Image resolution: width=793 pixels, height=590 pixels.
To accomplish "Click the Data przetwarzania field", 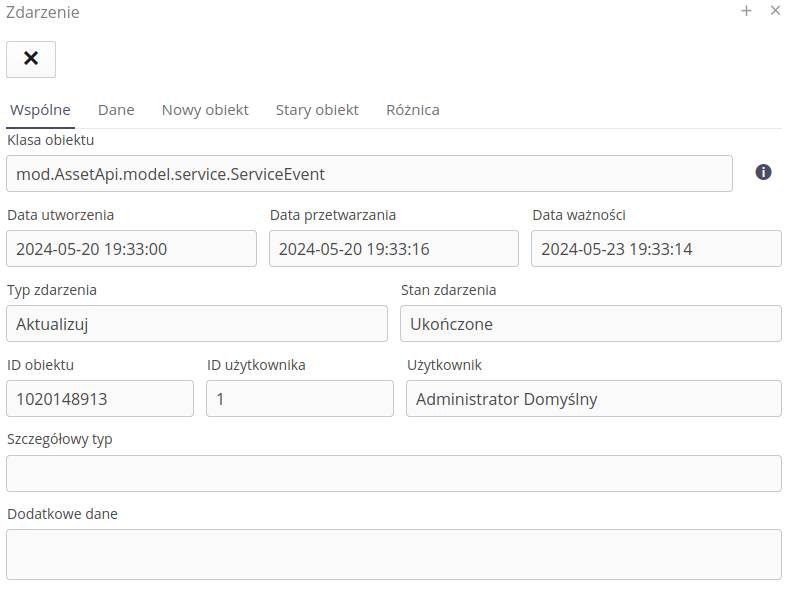I will tap(393, 249).
